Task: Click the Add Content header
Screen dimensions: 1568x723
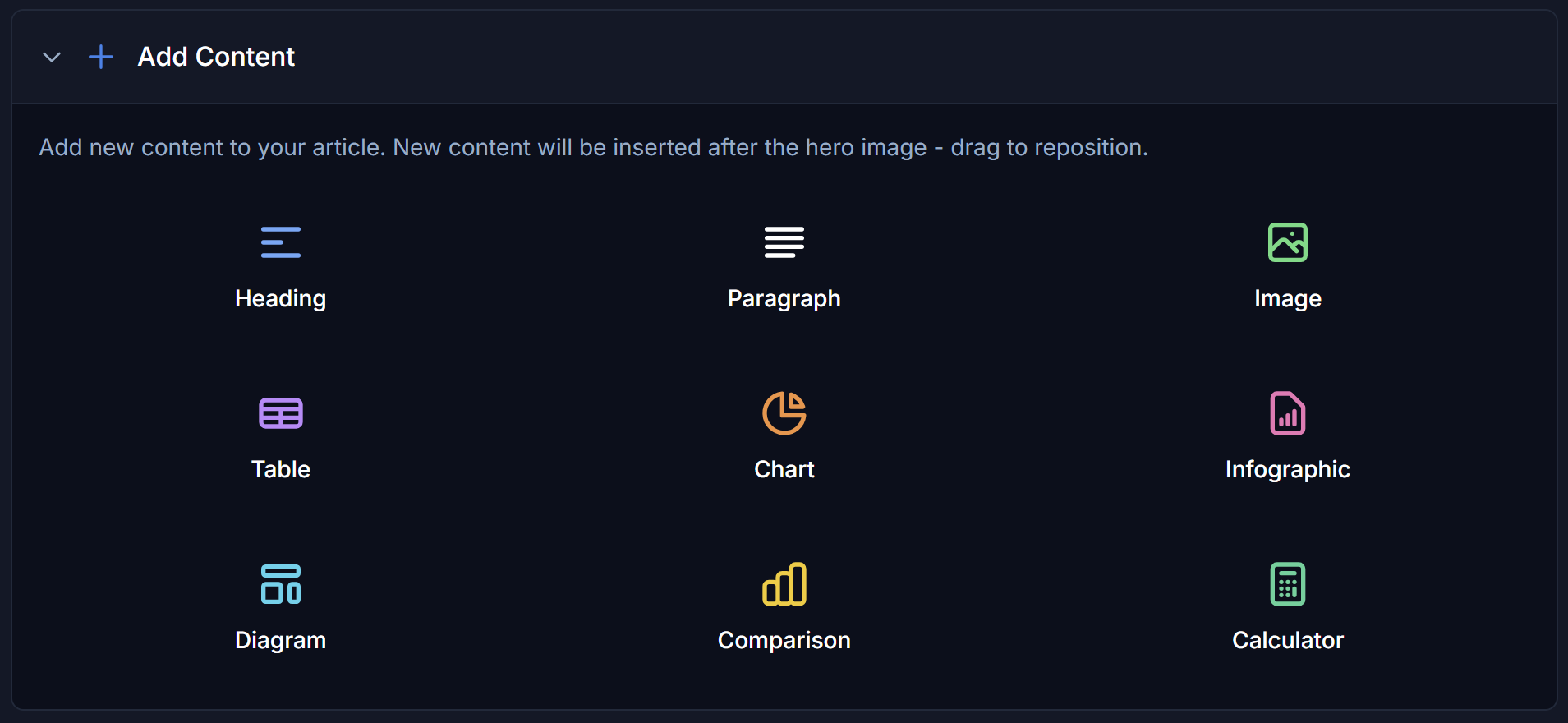Action: pos(215,57)
